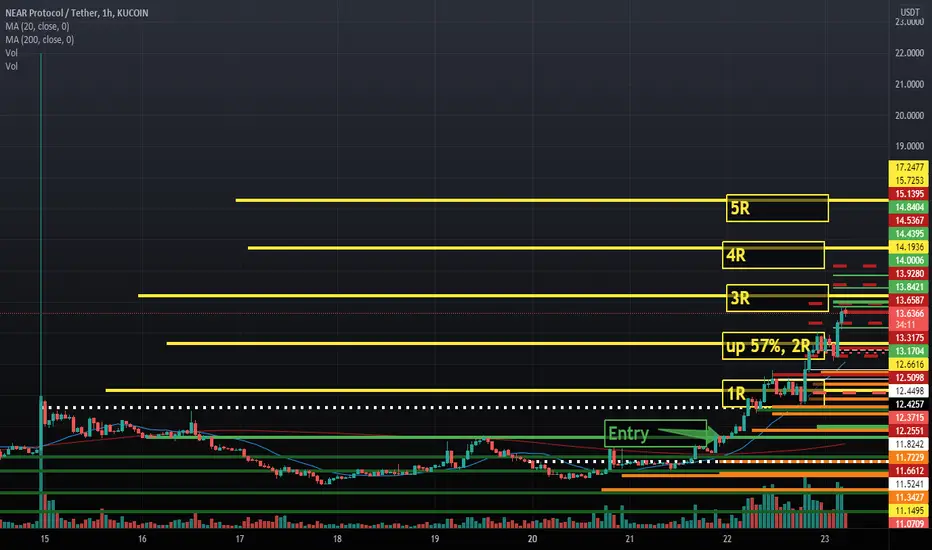Select the 11.7229 orange price tag

pyautogui.click(x=909, y=457)
